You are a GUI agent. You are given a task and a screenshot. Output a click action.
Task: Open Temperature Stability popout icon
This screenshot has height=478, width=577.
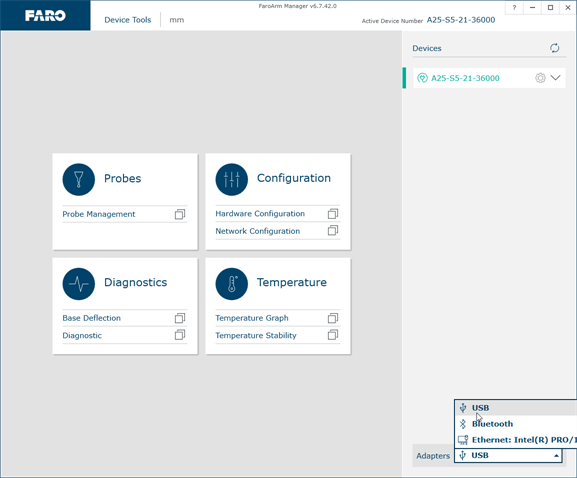coord(333,335)
